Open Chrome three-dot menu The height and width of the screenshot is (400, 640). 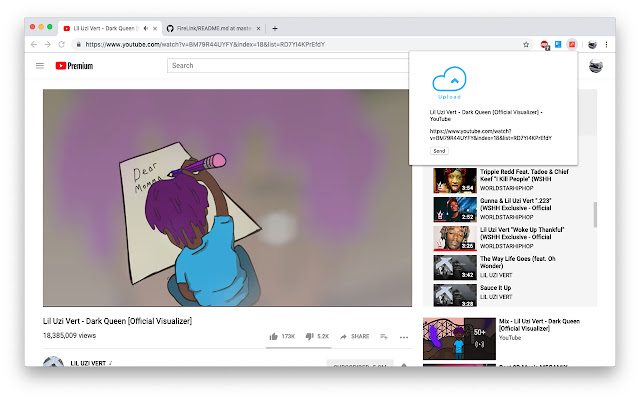coord(606,44)
